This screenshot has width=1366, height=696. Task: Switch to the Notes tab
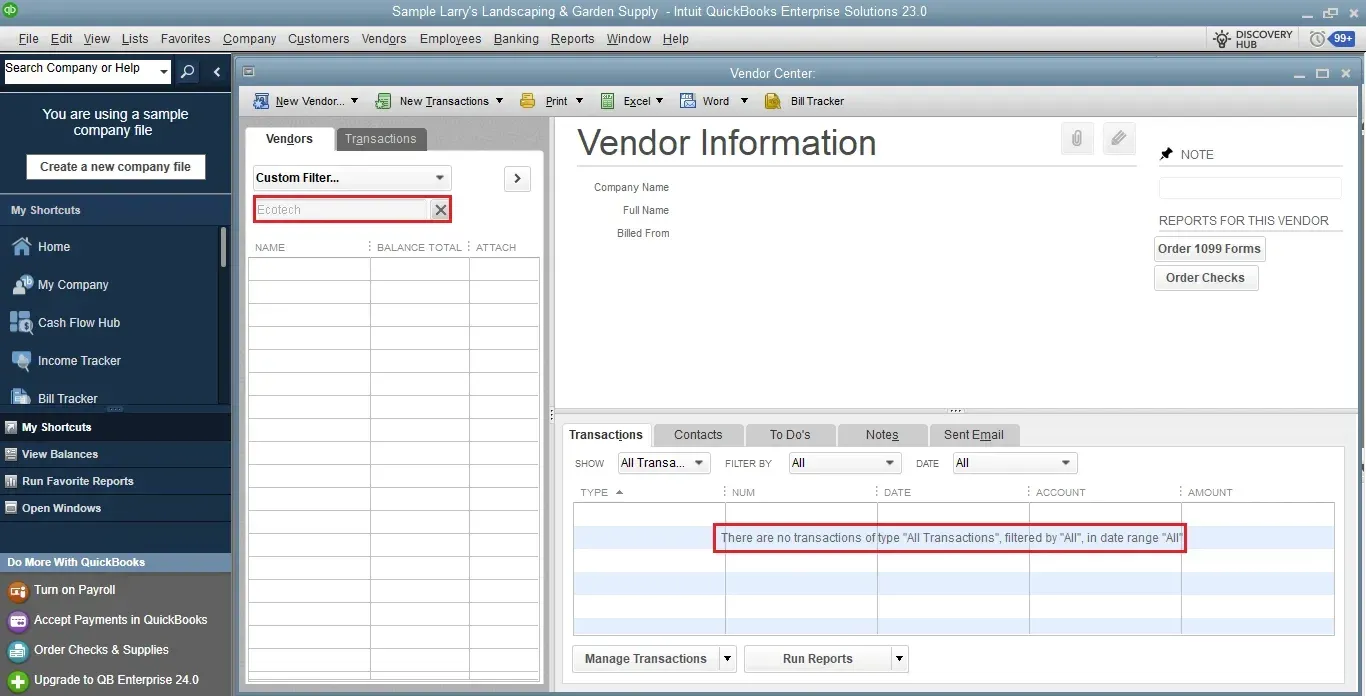(882, 435)
